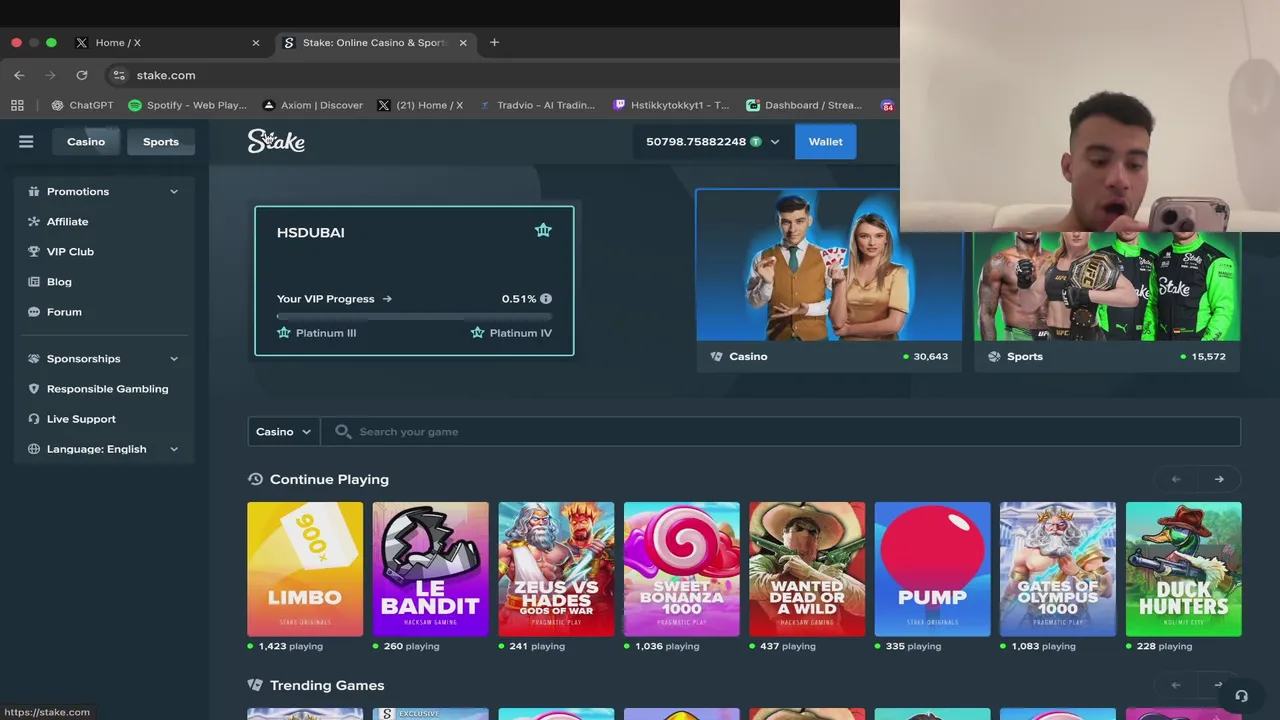Click the VIP progress bar
The width and height of the screenshot is (1280, 720).
pyautogui.click(x=414, y=317)
